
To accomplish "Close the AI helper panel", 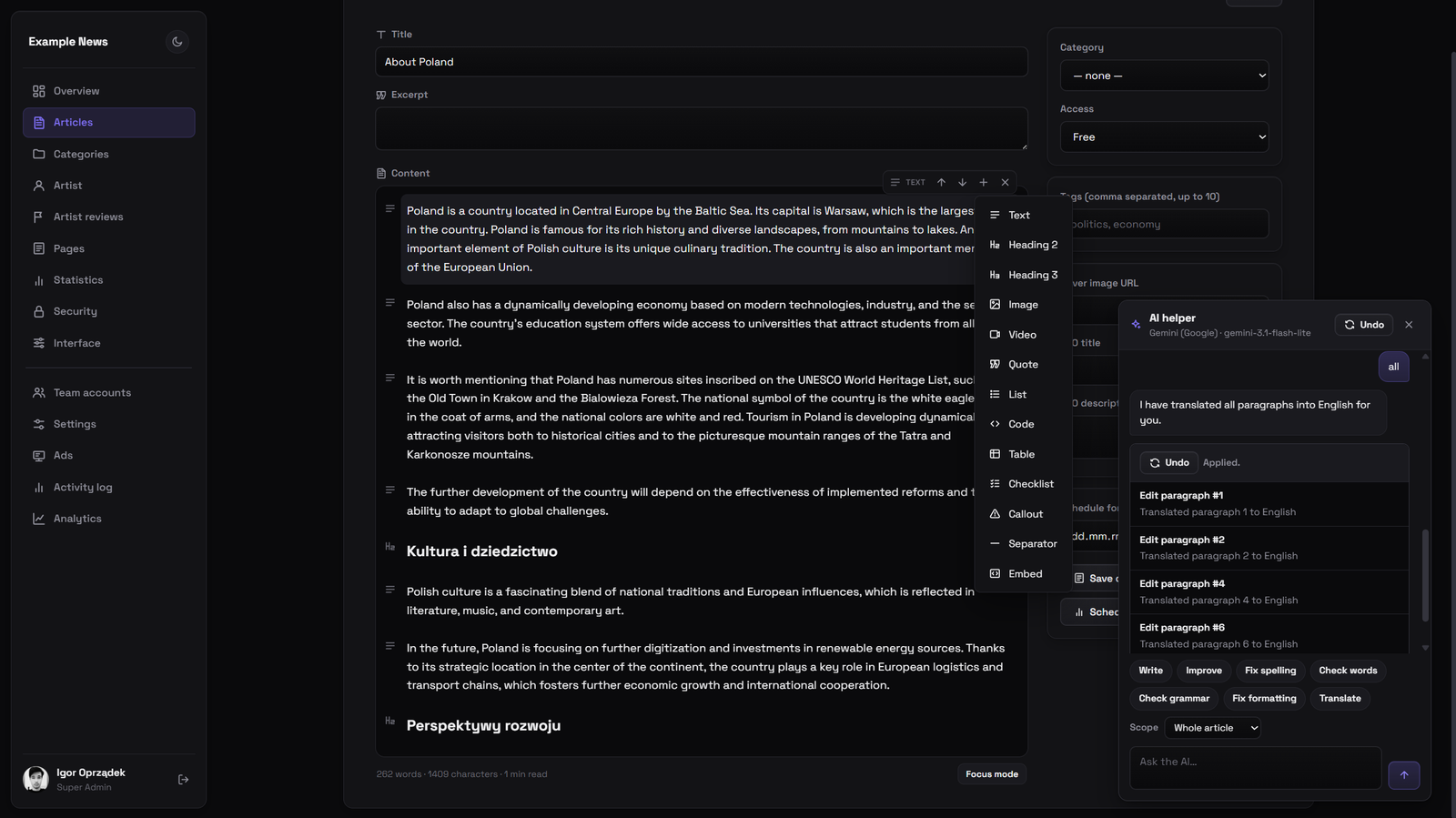I will (1409, 325).
